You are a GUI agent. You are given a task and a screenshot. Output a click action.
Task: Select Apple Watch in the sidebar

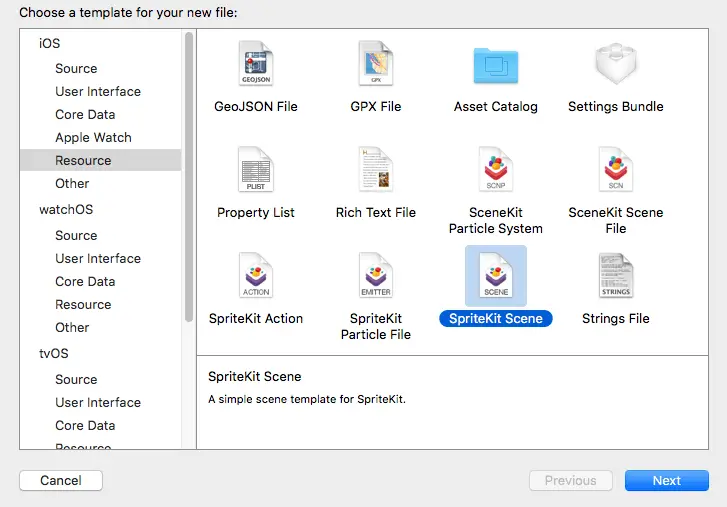click(x=93, y=138)
